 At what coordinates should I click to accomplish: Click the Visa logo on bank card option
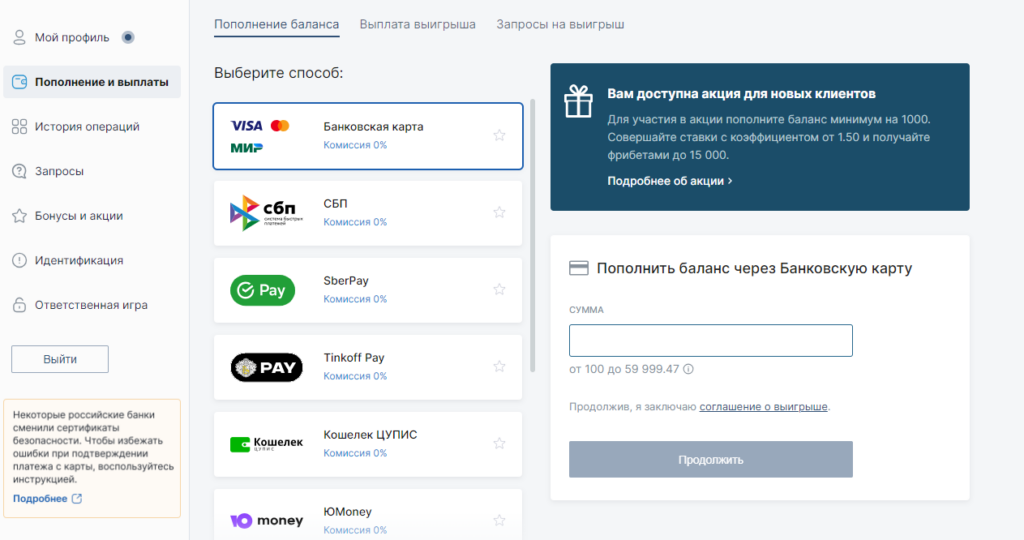246,125
